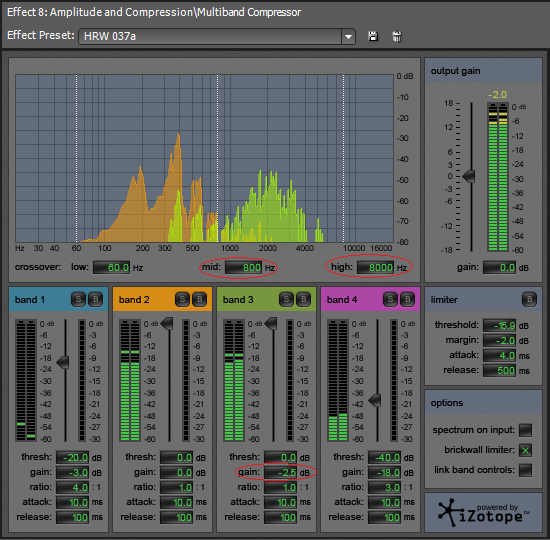
Task: Click band 3 gain value field
Action: pyautogui.click(x=281, y=473)
